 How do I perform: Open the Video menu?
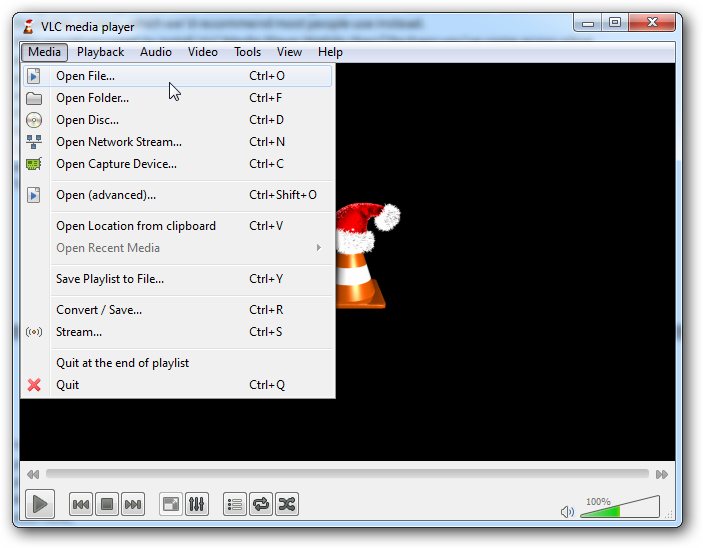(x=203, y=52)
